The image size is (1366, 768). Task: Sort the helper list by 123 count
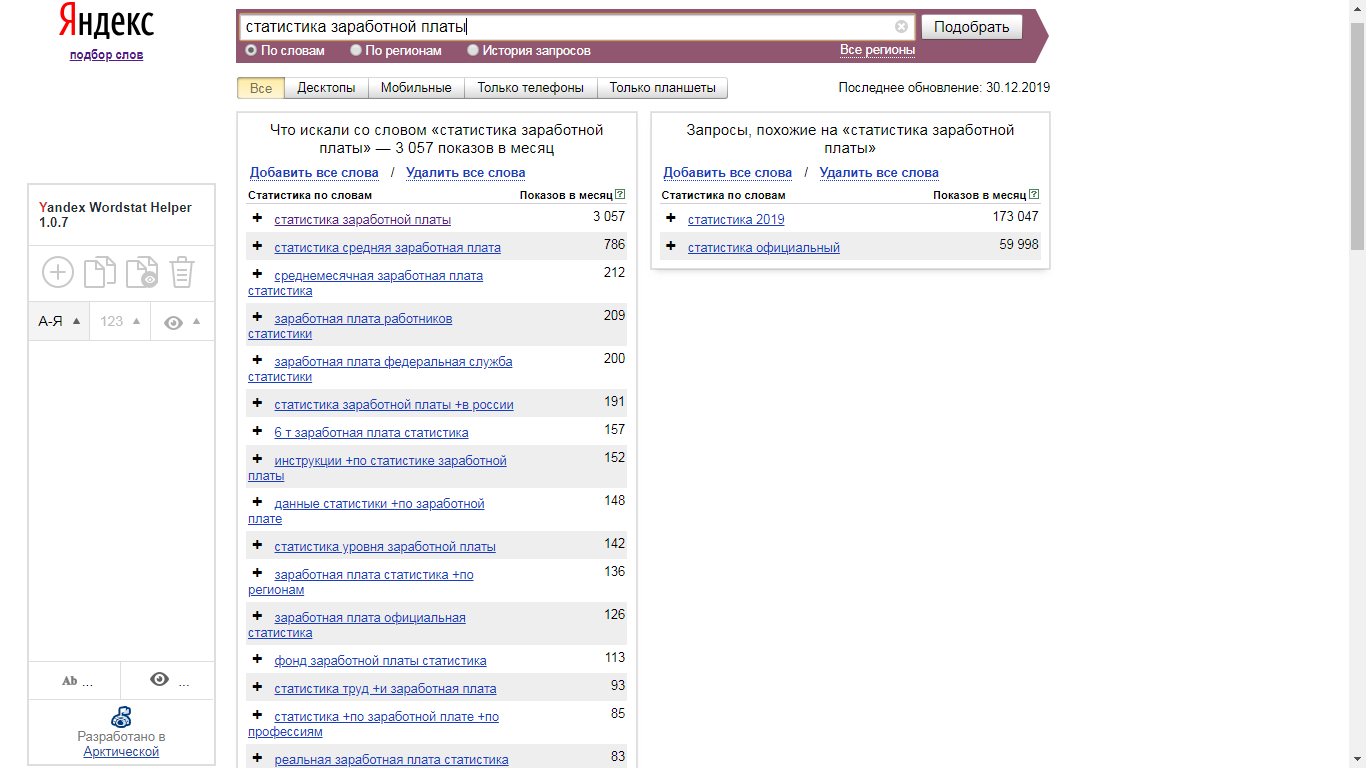pyautogui.click(x=120, y=321)
